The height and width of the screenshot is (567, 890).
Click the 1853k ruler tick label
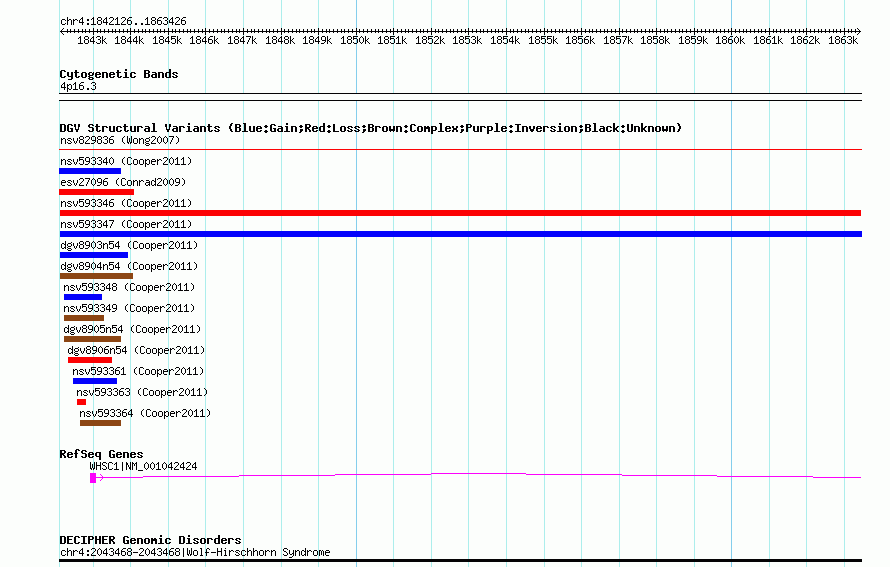coord(467,40)
